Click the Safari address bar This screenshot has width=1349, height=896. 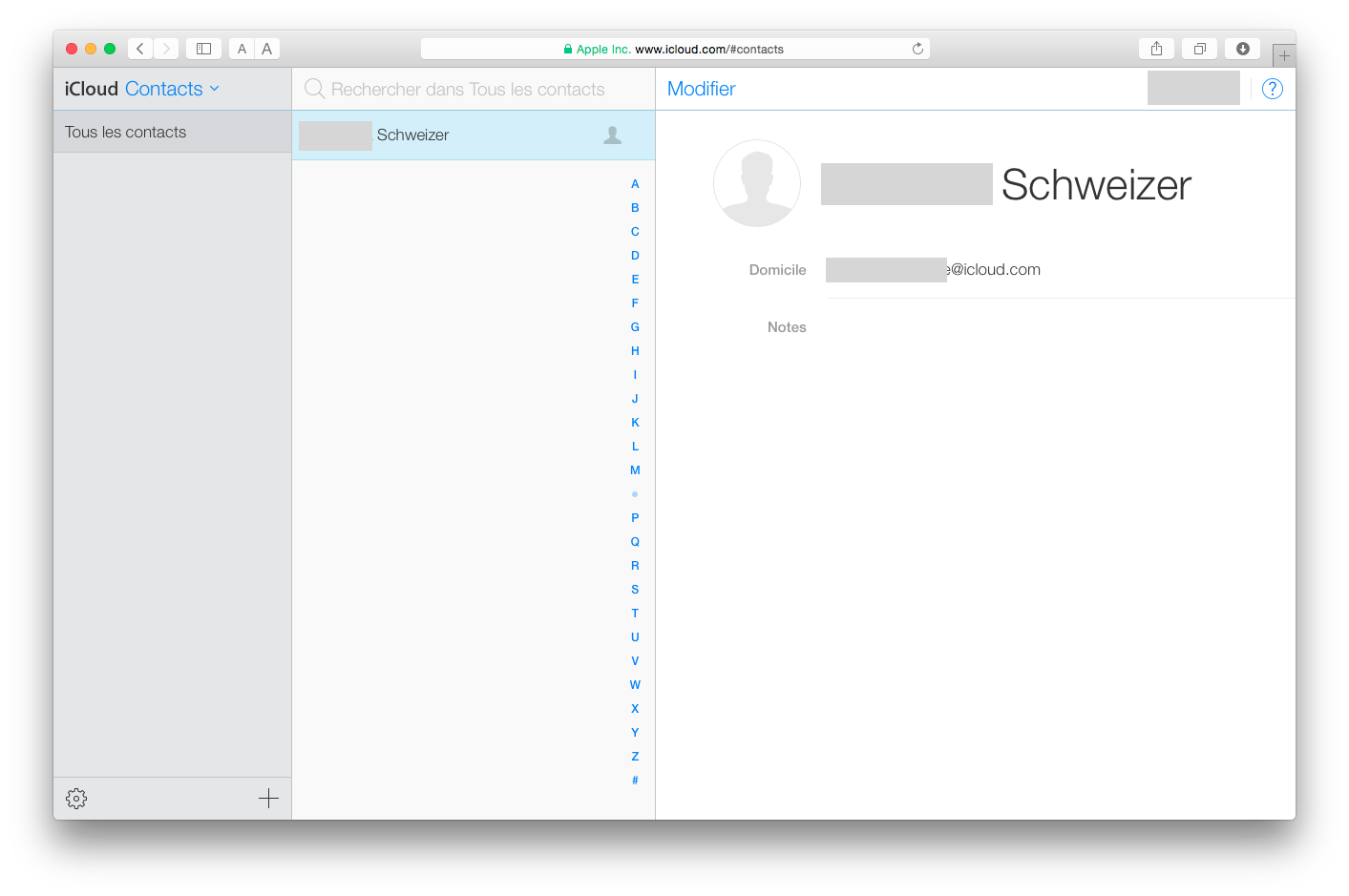[674, 49]
